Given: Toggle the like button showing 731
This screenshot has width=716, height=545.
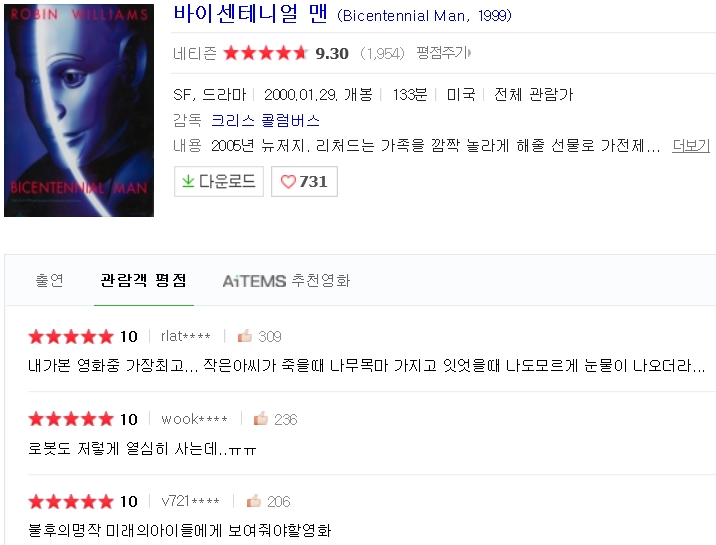Looking at the screenshot, I should 304,182.
